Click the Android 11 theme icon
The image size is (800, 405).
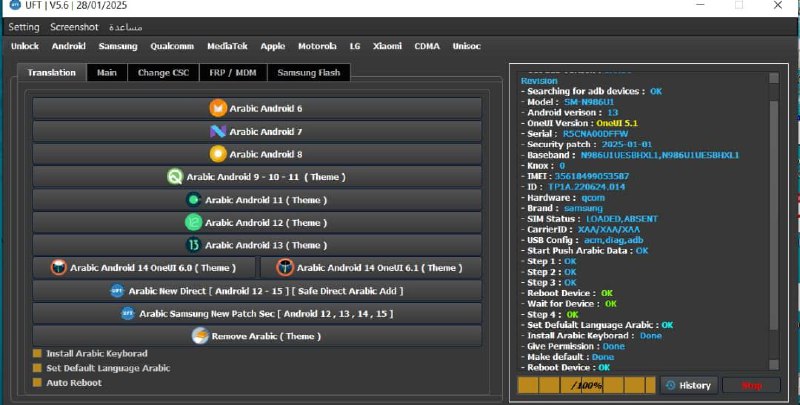tap(193, 200)
